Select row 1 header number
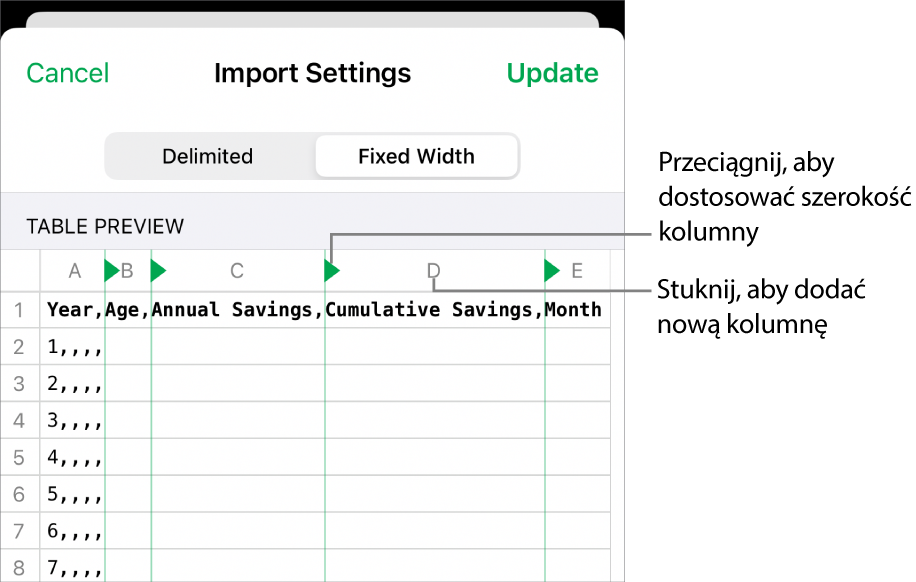The width and height of the screenshot is (916, 582). [19, 309]
